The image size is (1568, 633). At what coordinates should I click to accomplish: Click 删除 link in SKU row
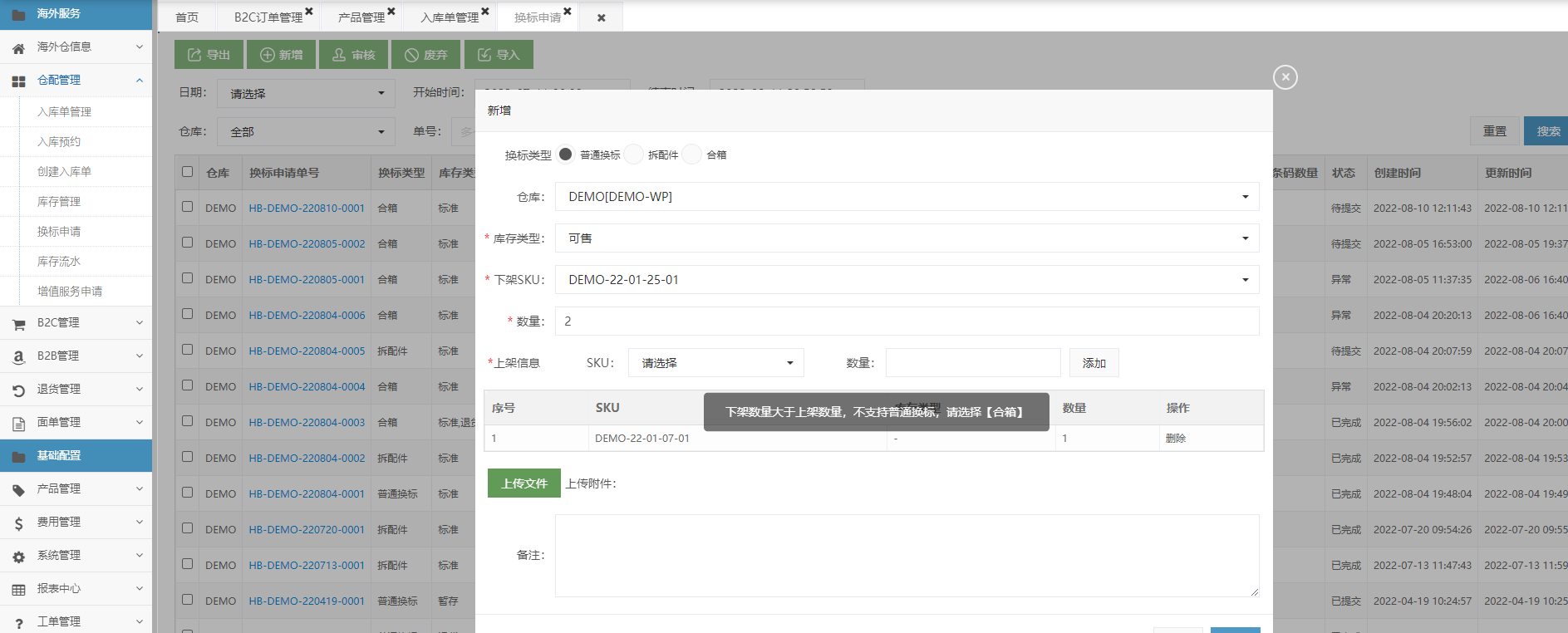pyautogui.click(x=1176, y=439)
